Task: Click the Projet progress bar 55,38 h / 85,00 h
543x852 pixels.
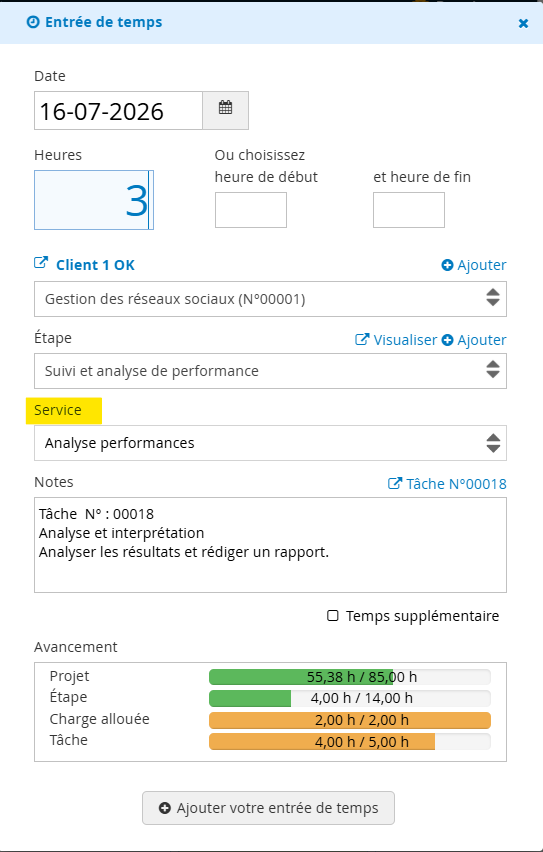Action: [x=349, y=677]
